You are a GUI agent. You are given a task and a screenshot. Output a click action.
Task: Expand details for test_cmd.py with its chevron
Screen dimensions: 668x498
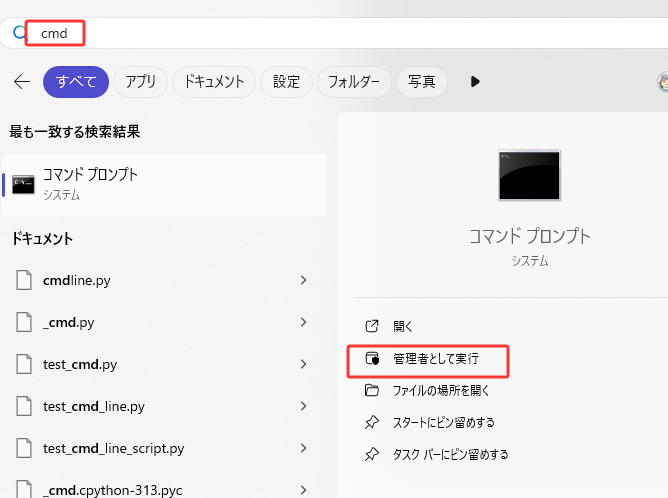coord(303,364)
